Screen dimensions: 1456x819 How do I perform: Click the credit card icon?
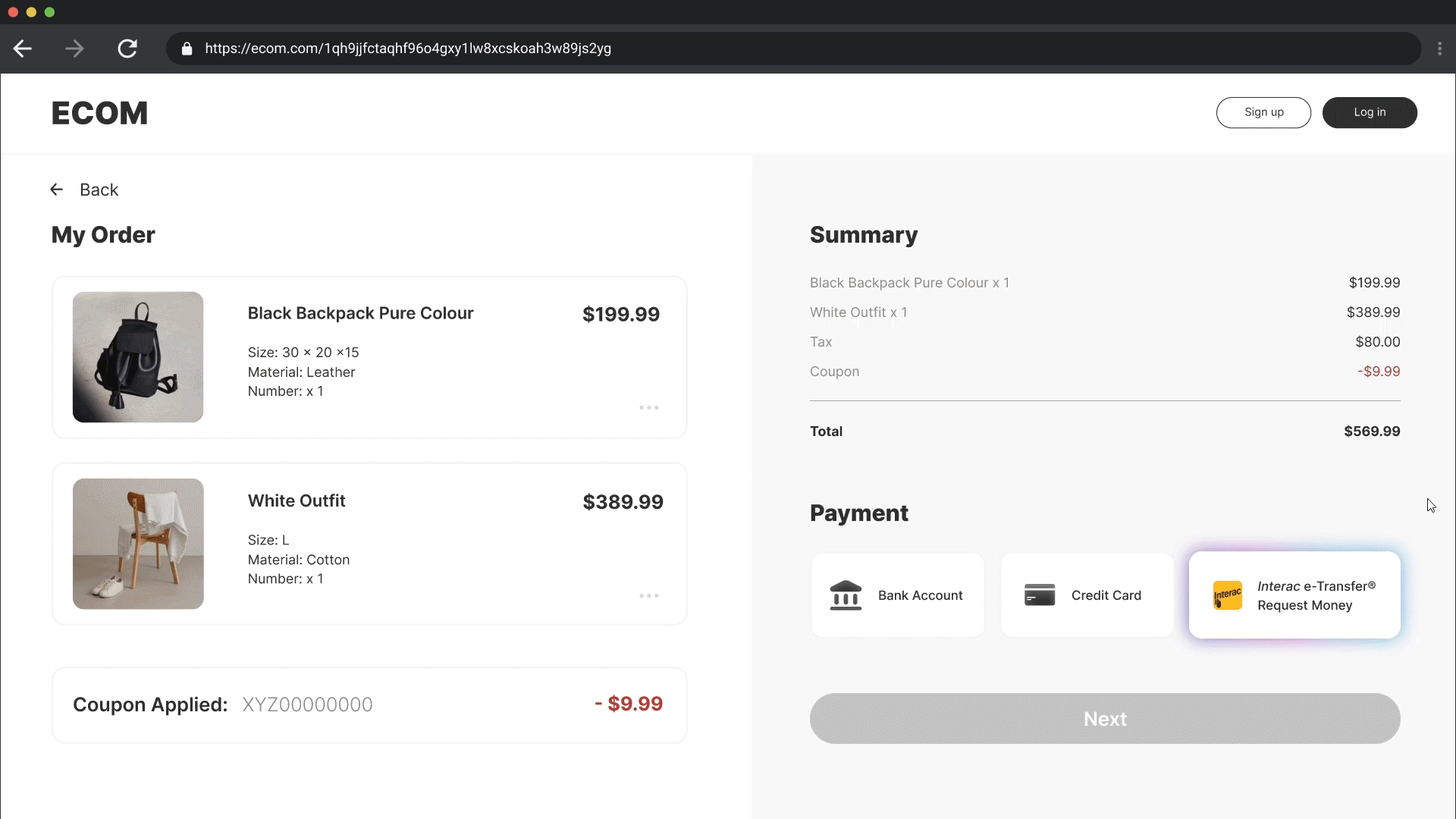(x=1040, y=595)
